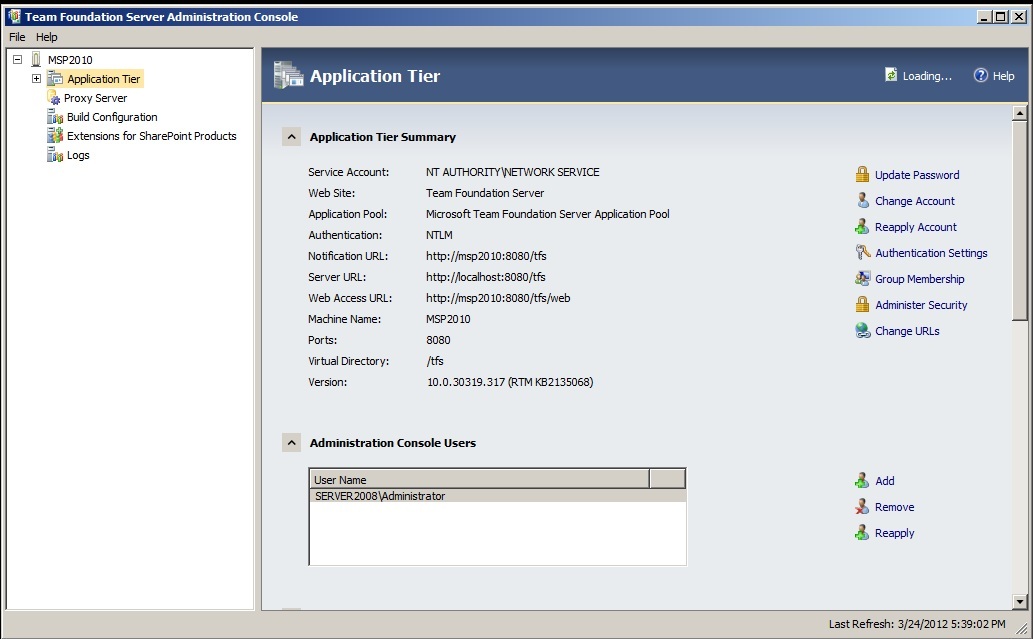Click the Remove user link
This screenshot has height=639, width=1033.
pyautogui.click(x=894, y=507)
